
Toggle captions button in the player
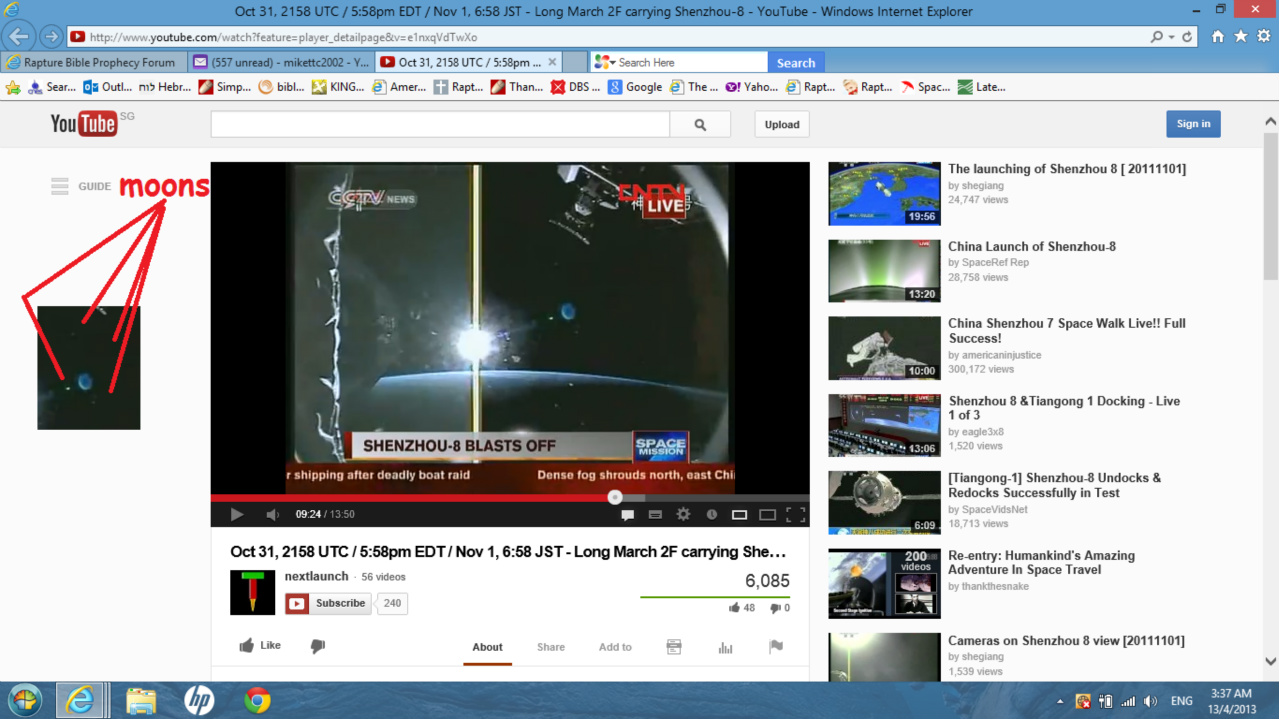click(655, 515)
